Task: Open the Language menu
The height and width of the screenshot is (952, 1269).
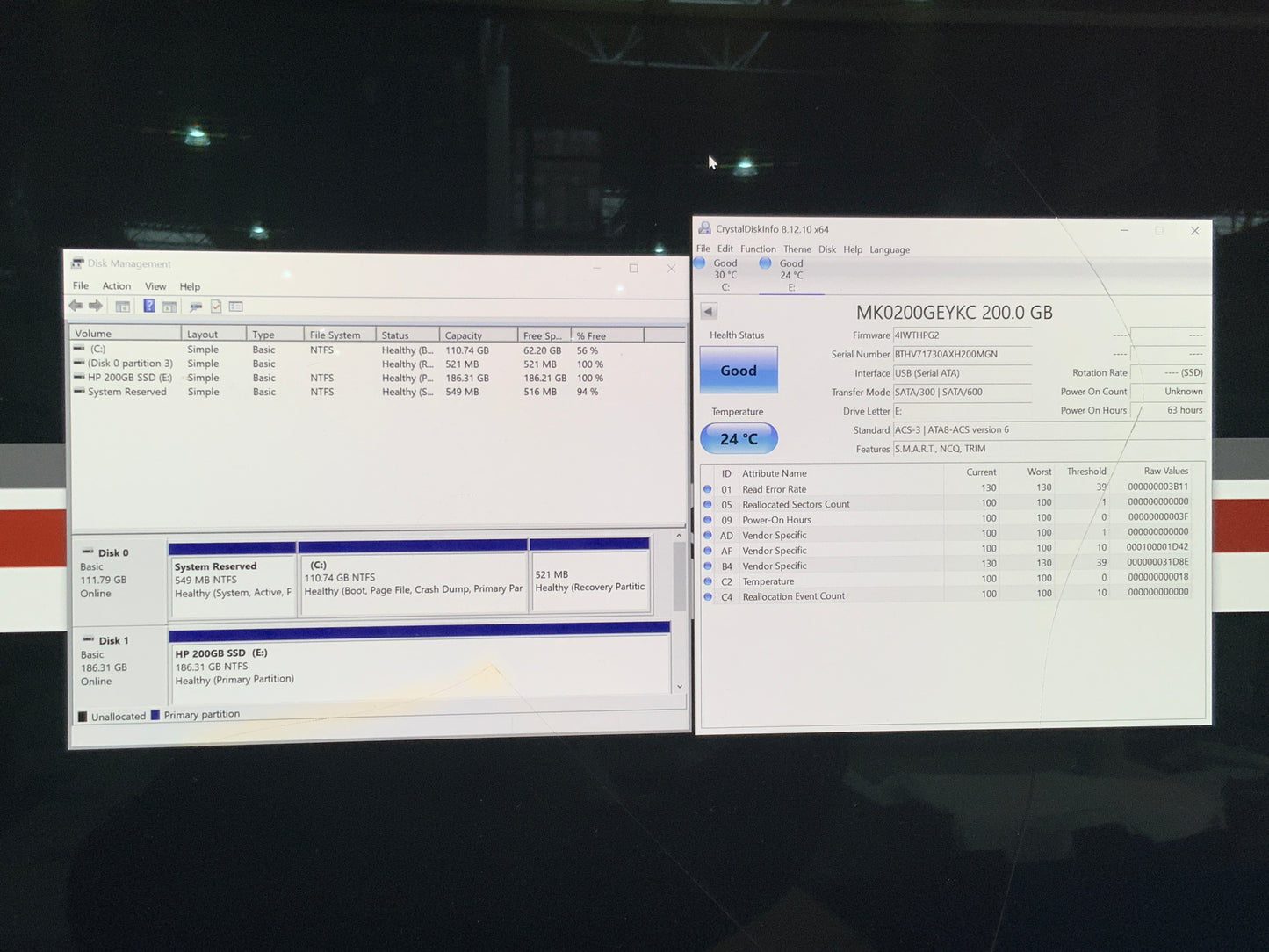Action: 890,249
